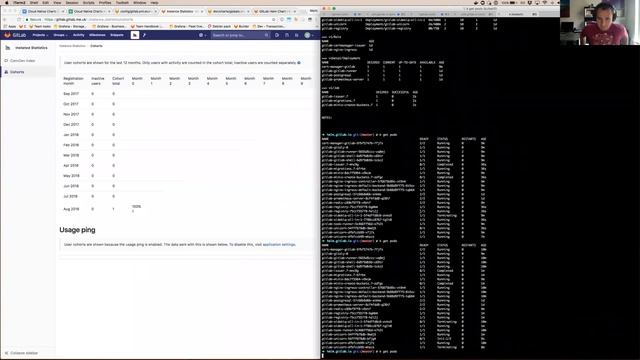Click the battery icon in macOS menu bar
Image resolution: width=640 pixels, height=360 pixels.
point(513,2)
